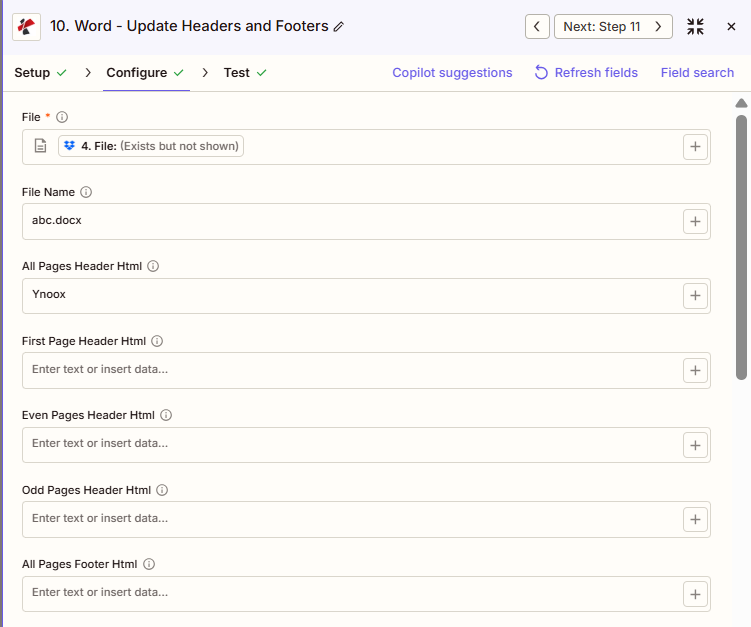
Task: Show info for File Name field
Action: [86, 192]
